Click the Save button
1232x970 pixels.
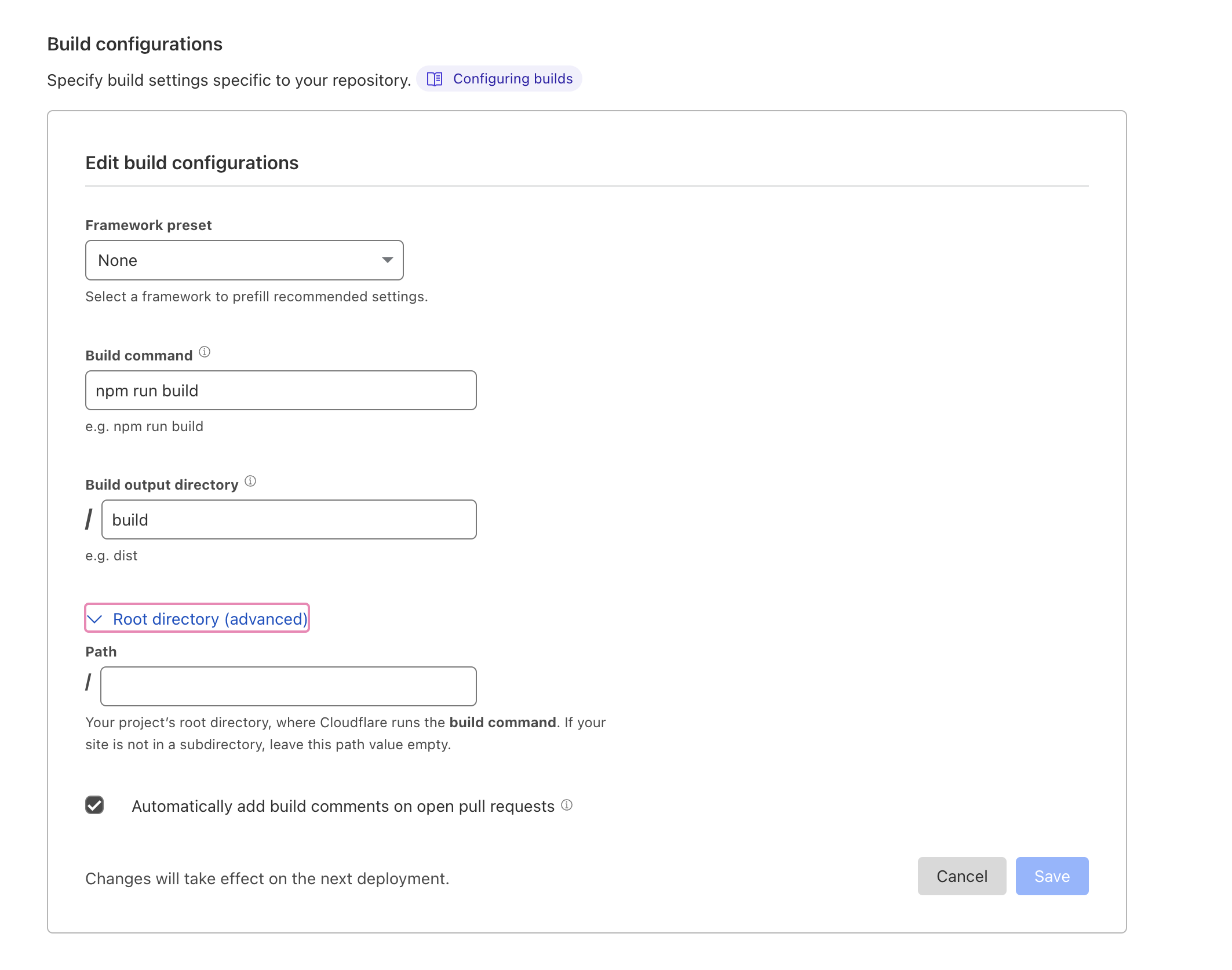pos(1051,876)
